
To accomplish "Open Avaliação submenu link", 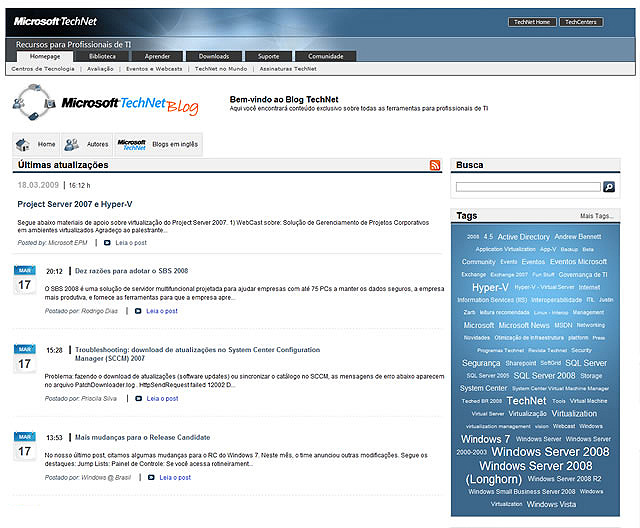I will (100, 69).
